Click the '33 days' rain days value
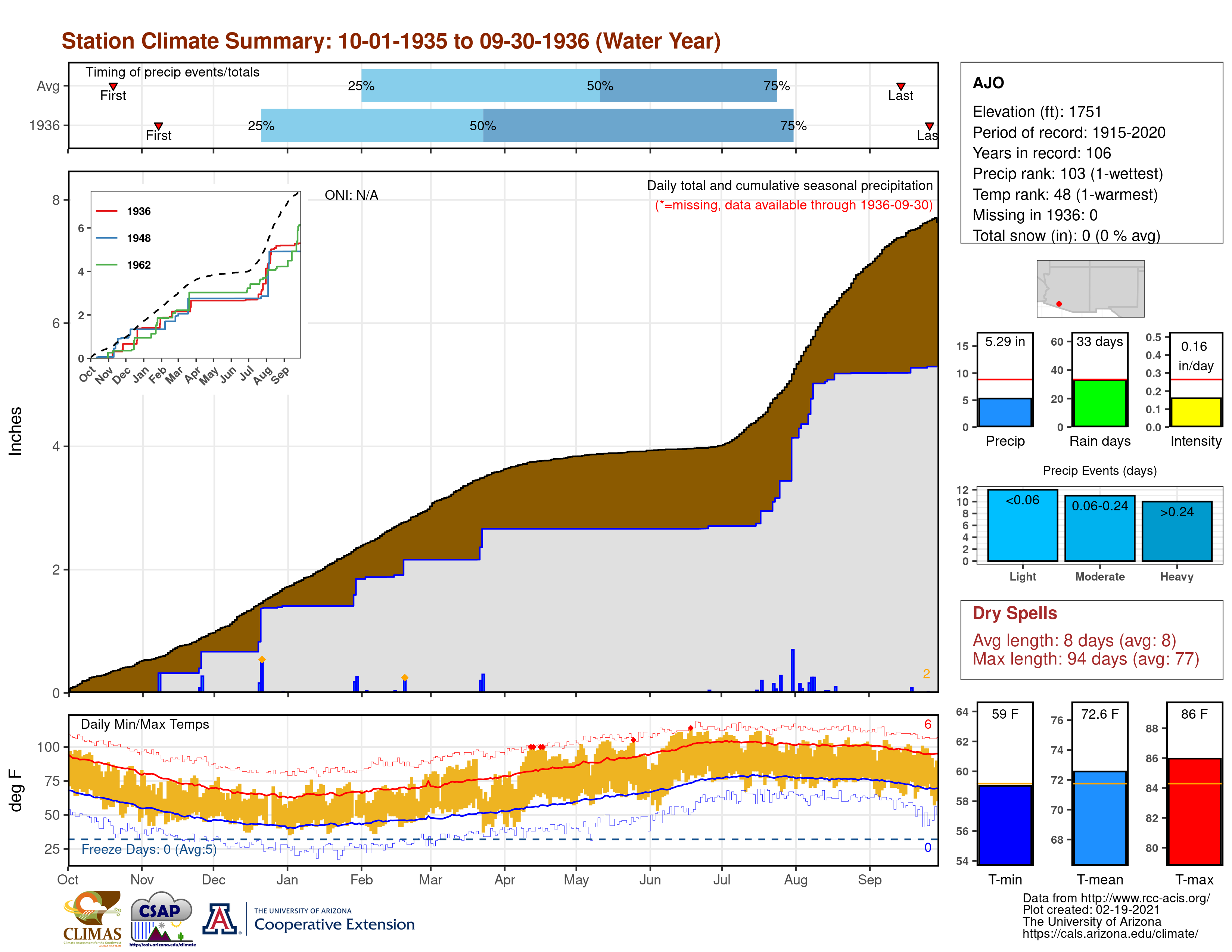Image resolution: width=1232 pixels, height=952 pixels. pos(1099,342)
